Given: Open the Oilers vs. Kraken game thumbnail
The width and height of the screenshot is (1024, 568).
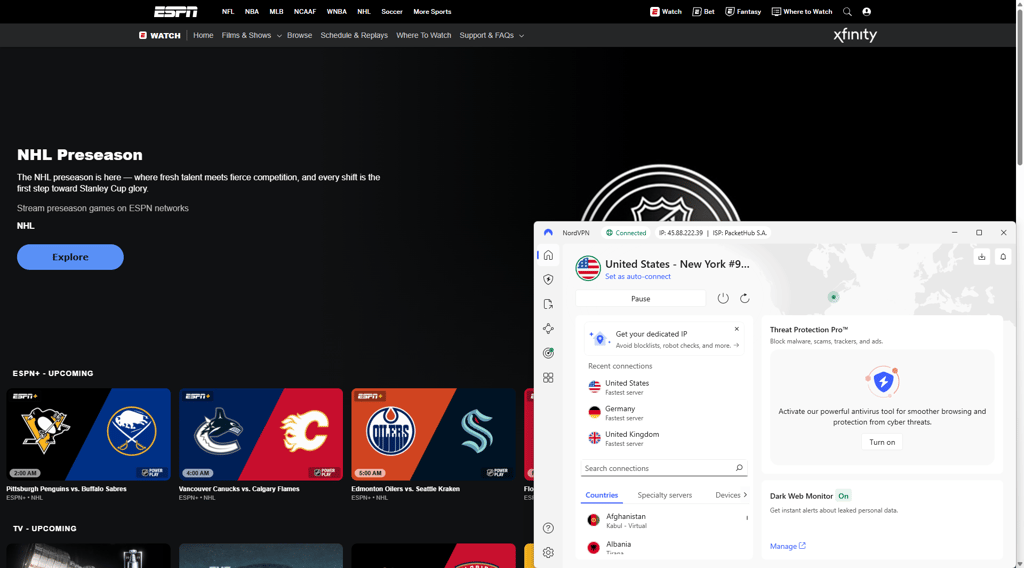Looking at the screenshot, I should 433,434.
